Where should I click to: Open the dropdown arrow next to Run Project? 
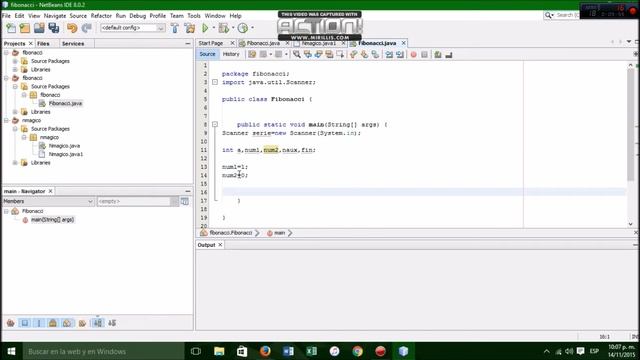click(213, 28)
